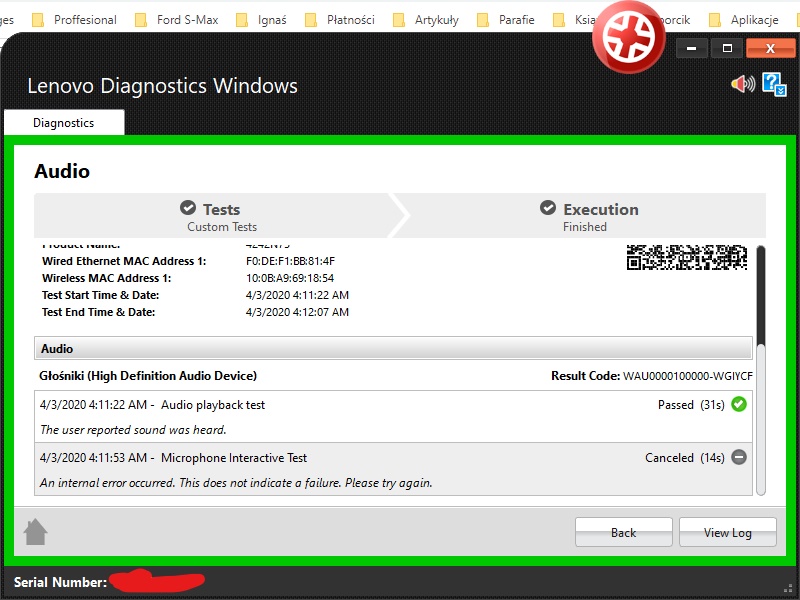
Task: Click the Test Start Time value
Action: [x=297, y=295]
